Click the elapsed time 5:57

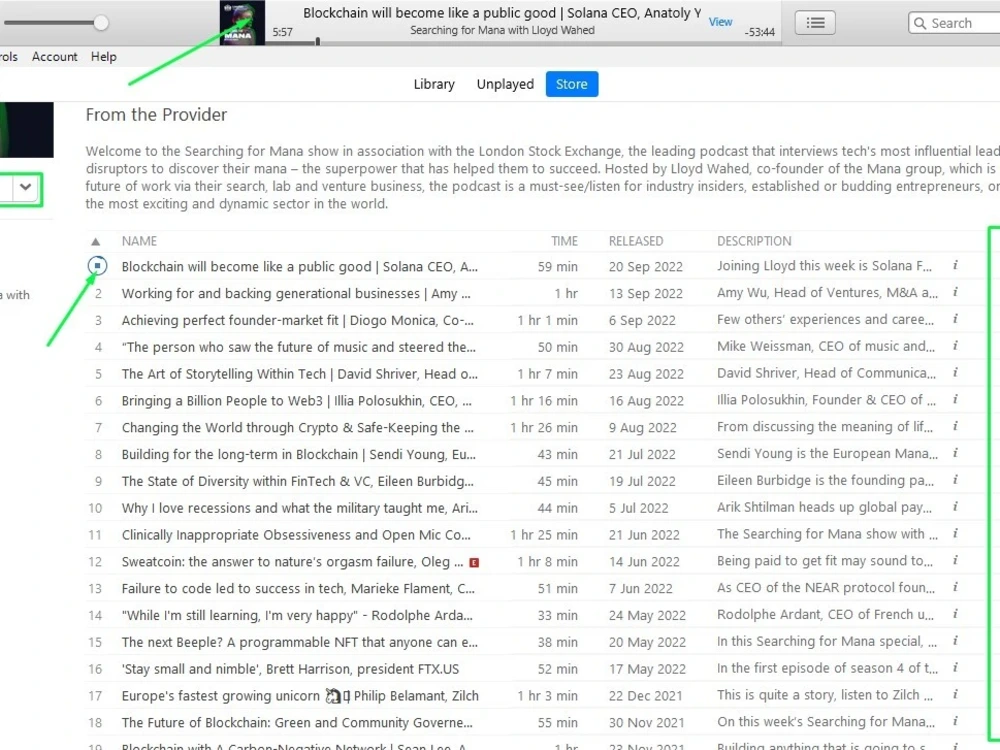283,32
